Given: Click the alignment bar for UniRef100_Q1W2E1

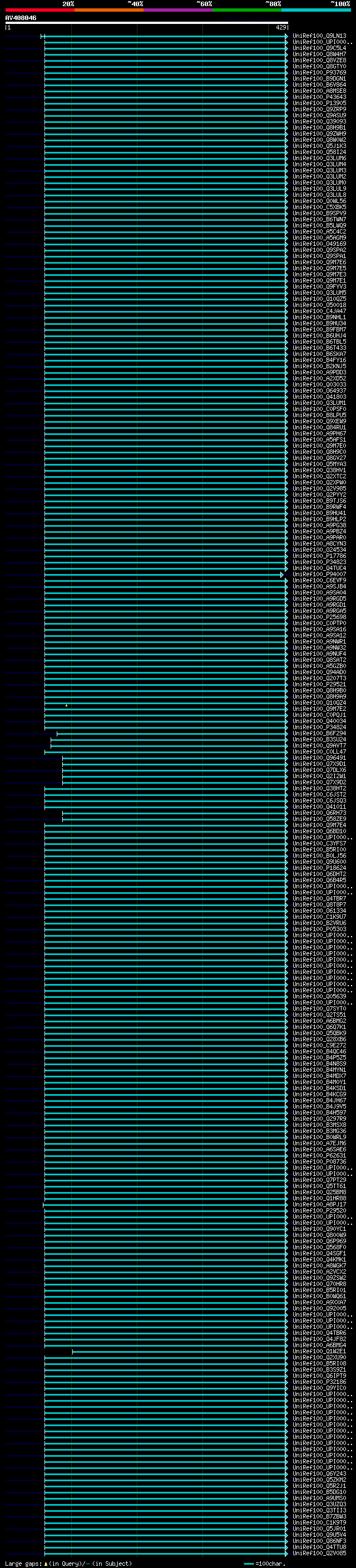Looking at the screenshot, I should [x=180, y=1352].
